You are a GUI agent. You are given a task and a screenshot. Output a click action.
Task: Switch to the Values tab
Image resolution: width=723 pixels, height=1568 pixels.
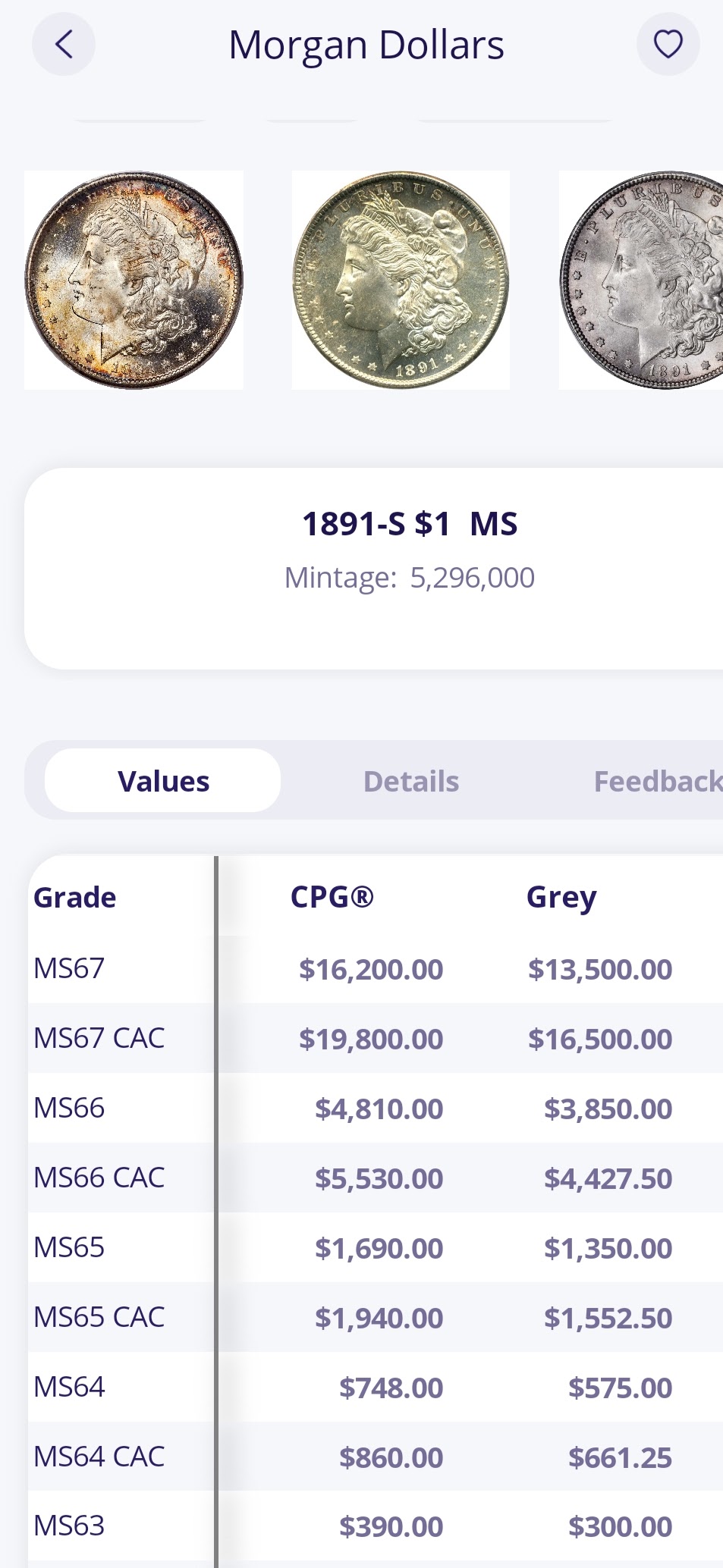[x=163, y=781]
